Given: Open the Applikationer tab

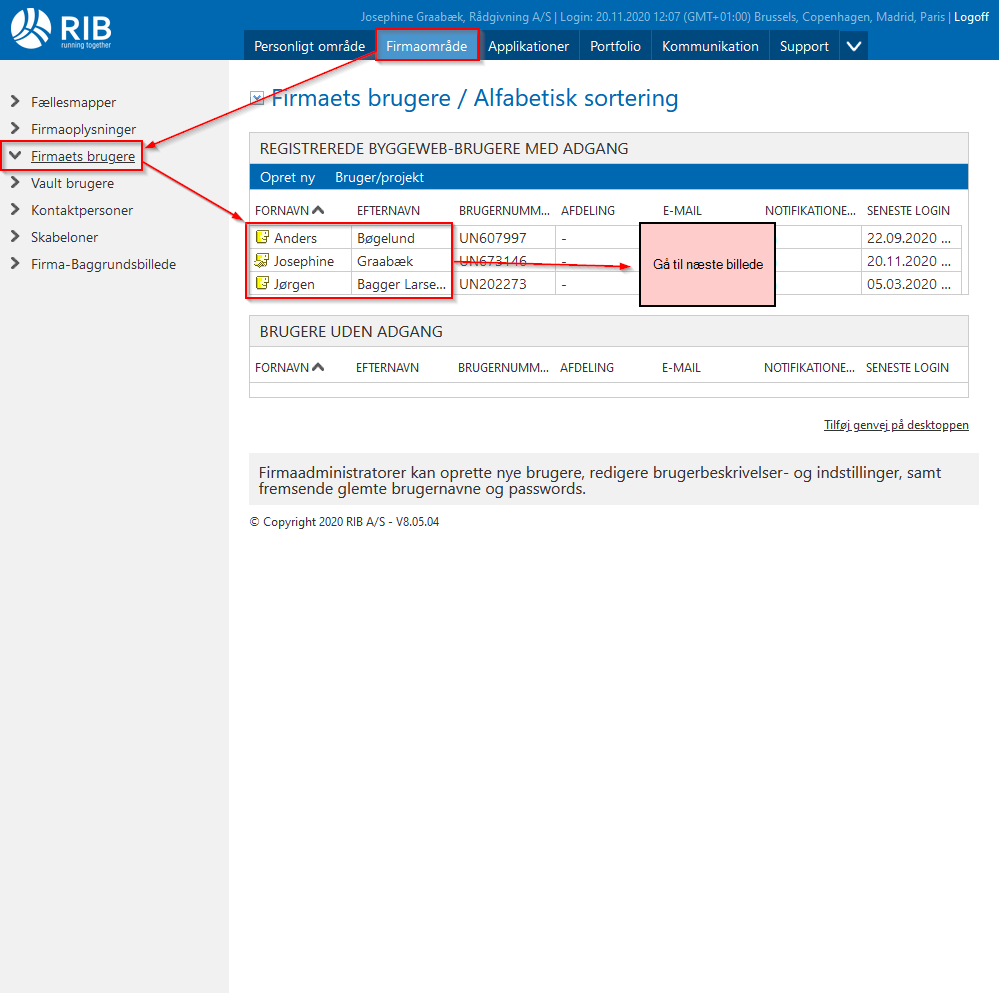Looking at the screenshot, I should pyautogui.click(x=528, y=46).
